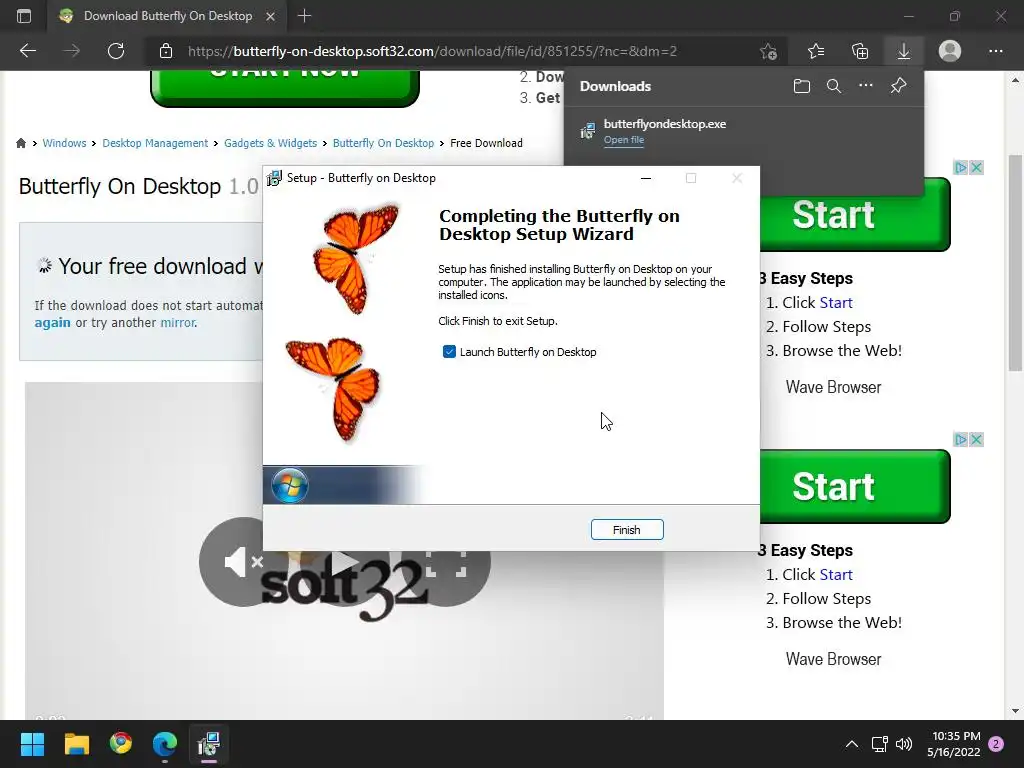Switch to Microsoft Edge in taskbar

165,744
